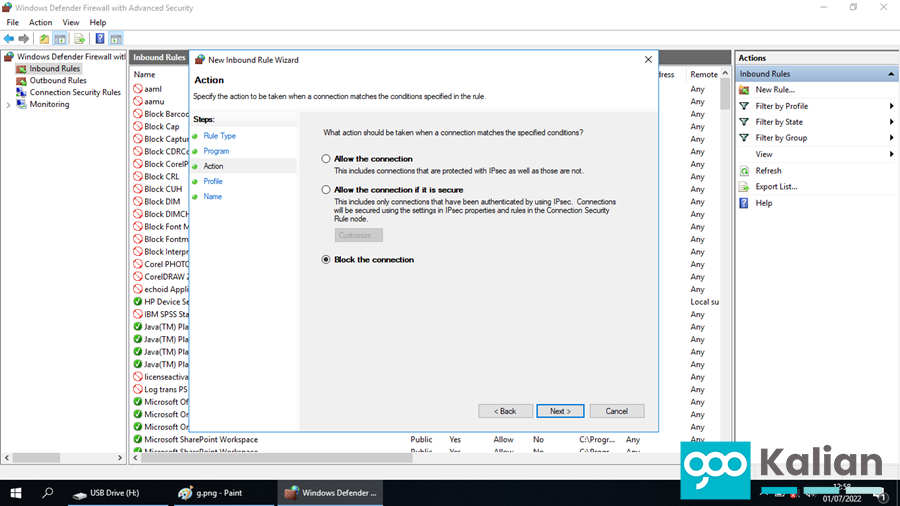
Task: Click the Show/Hide Console Tree toolbar icon
Action: [x=60, y=39]
